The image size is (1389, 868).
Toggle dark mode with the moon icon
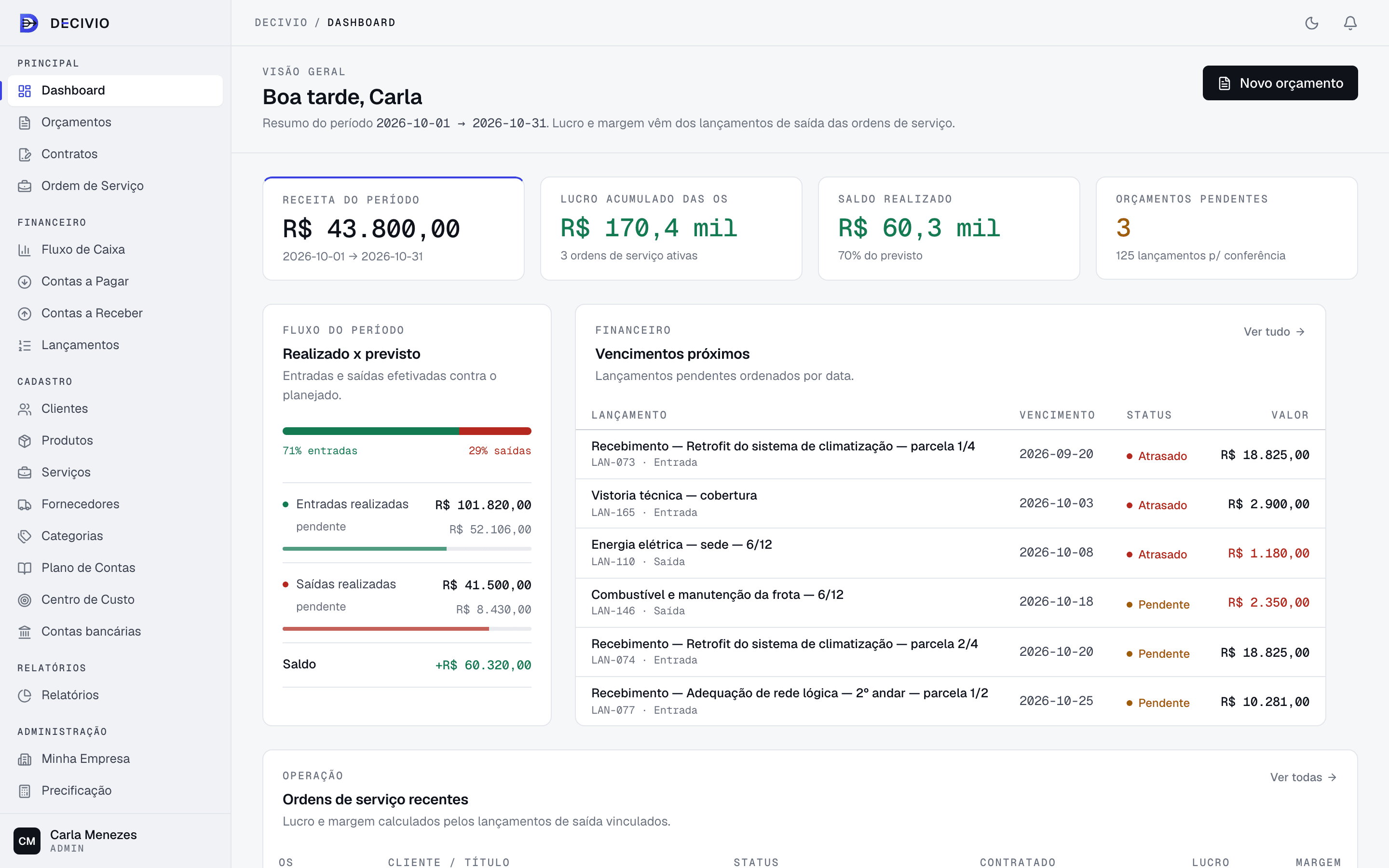coord(1311,23)
